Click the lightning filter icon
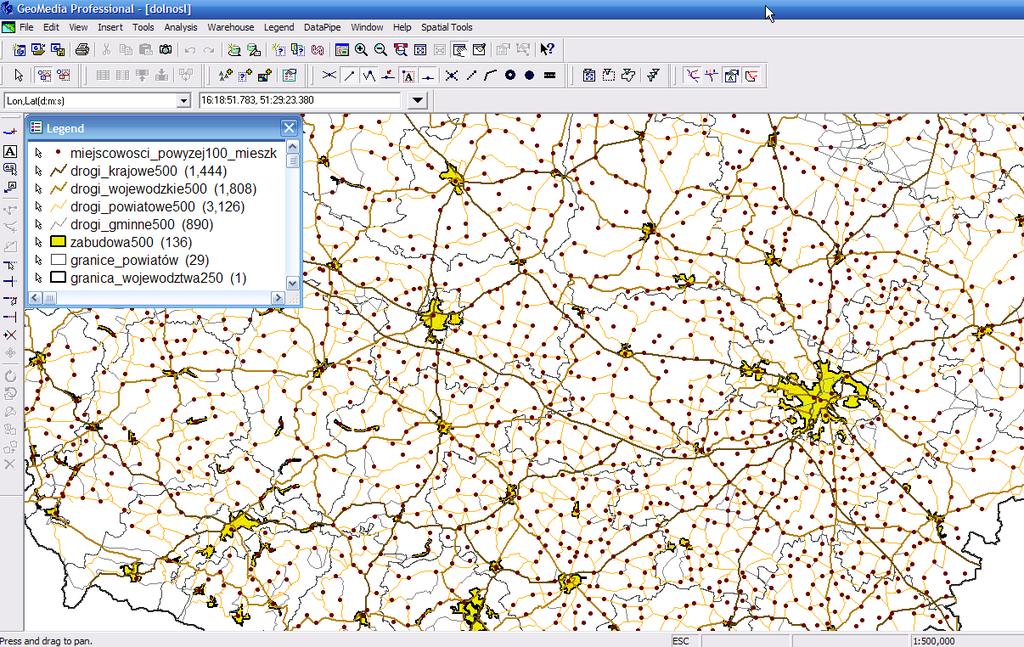The width and height of the screenshot is (1024, 647). [x=653, y=76]
